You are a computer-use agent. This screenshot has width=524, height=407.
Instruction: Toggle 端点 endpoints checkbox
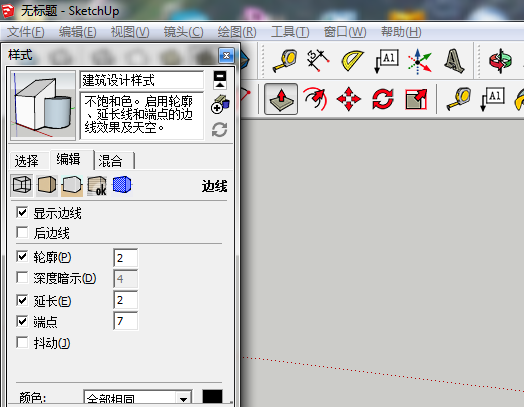click(22, 321)
